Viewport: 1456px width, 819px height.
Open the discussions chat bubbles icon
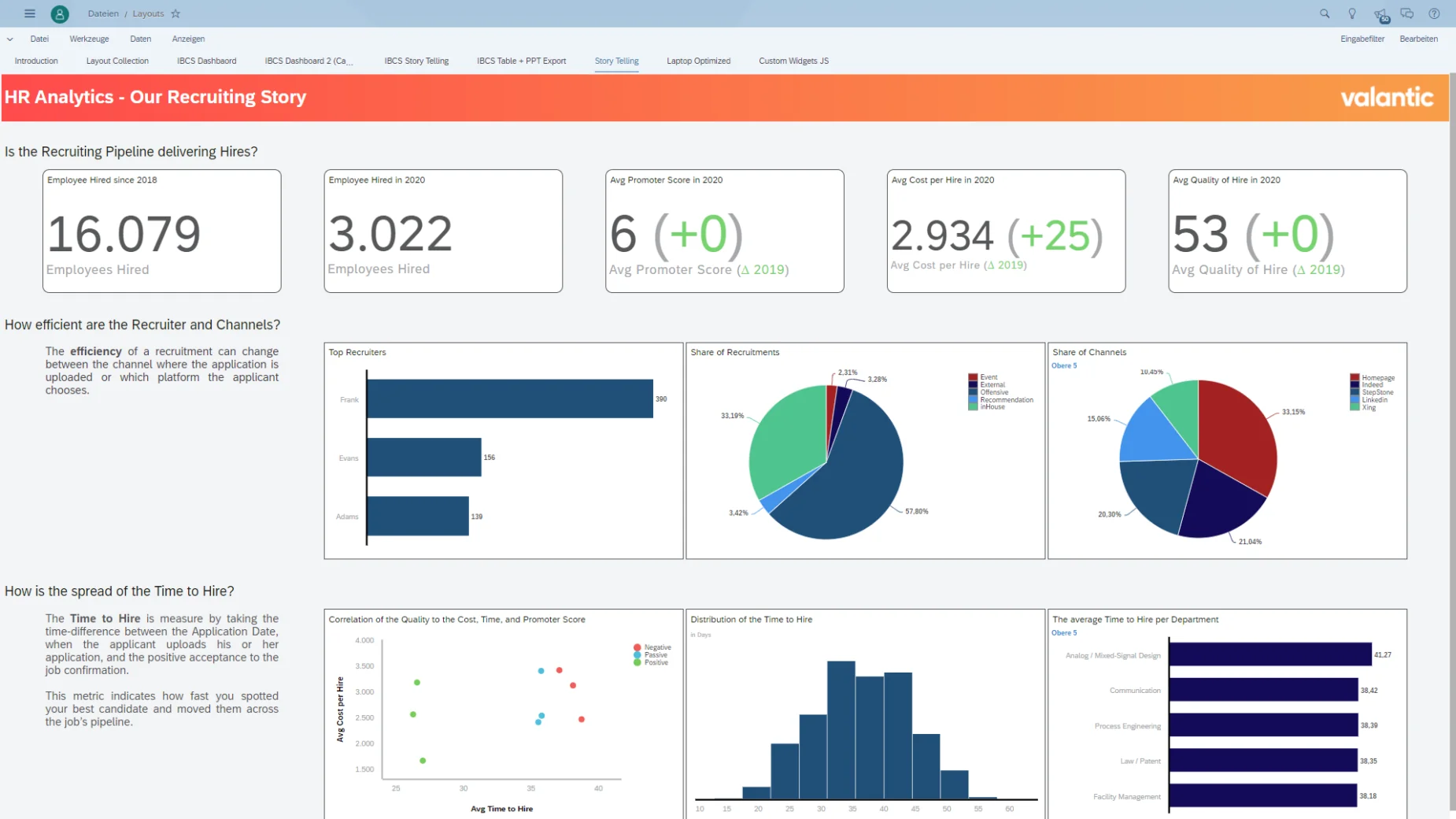1407,13
